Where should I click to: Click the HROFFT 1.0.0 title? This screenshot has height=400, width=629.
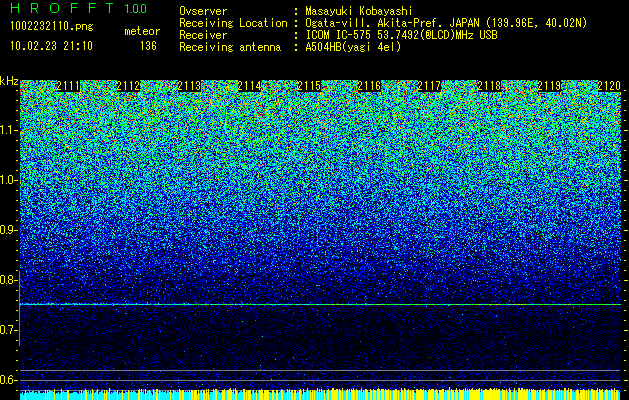coord(79,8)
